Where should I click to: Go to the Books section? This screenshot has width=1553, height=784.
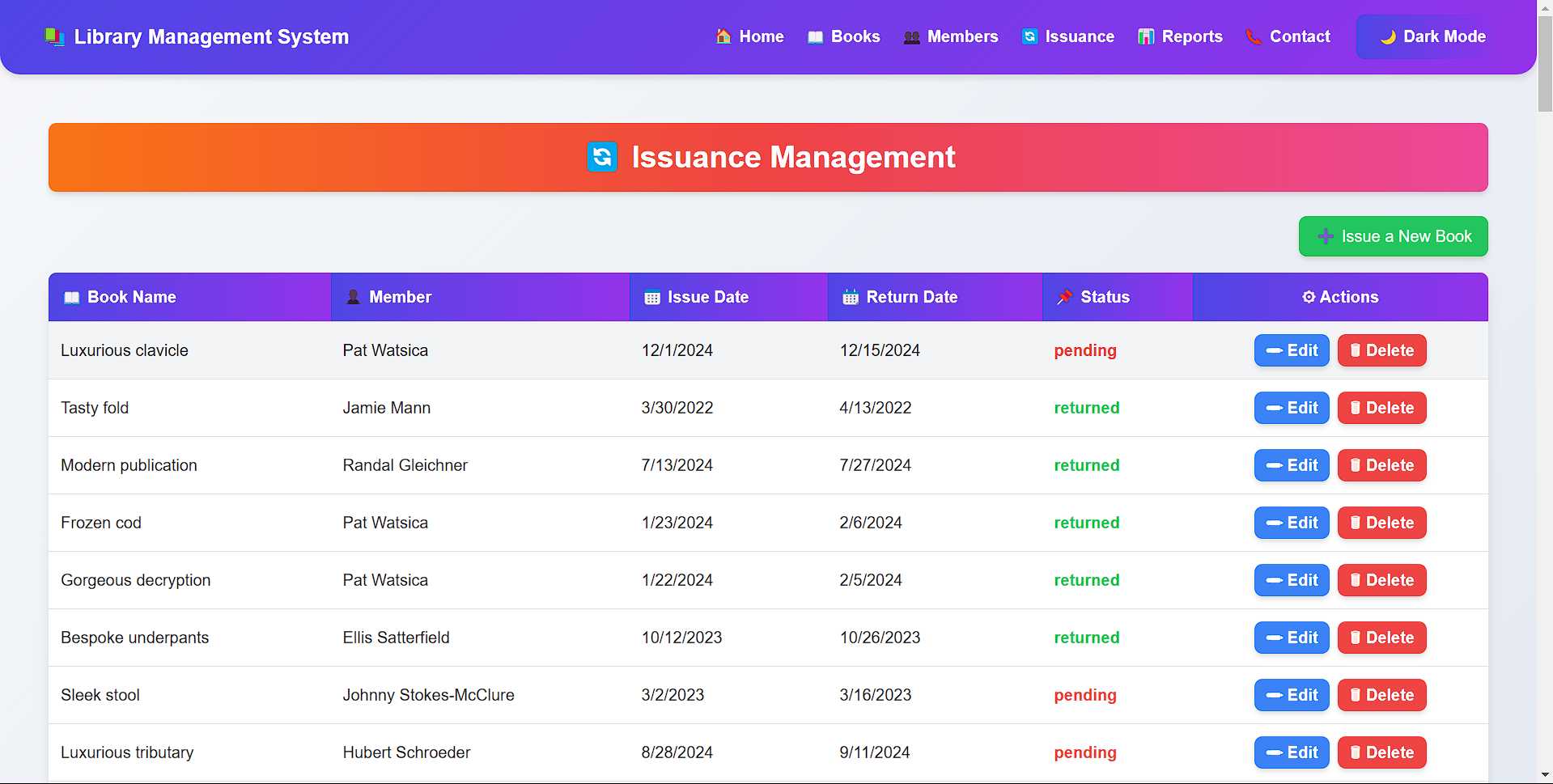(x=843, y=36)
